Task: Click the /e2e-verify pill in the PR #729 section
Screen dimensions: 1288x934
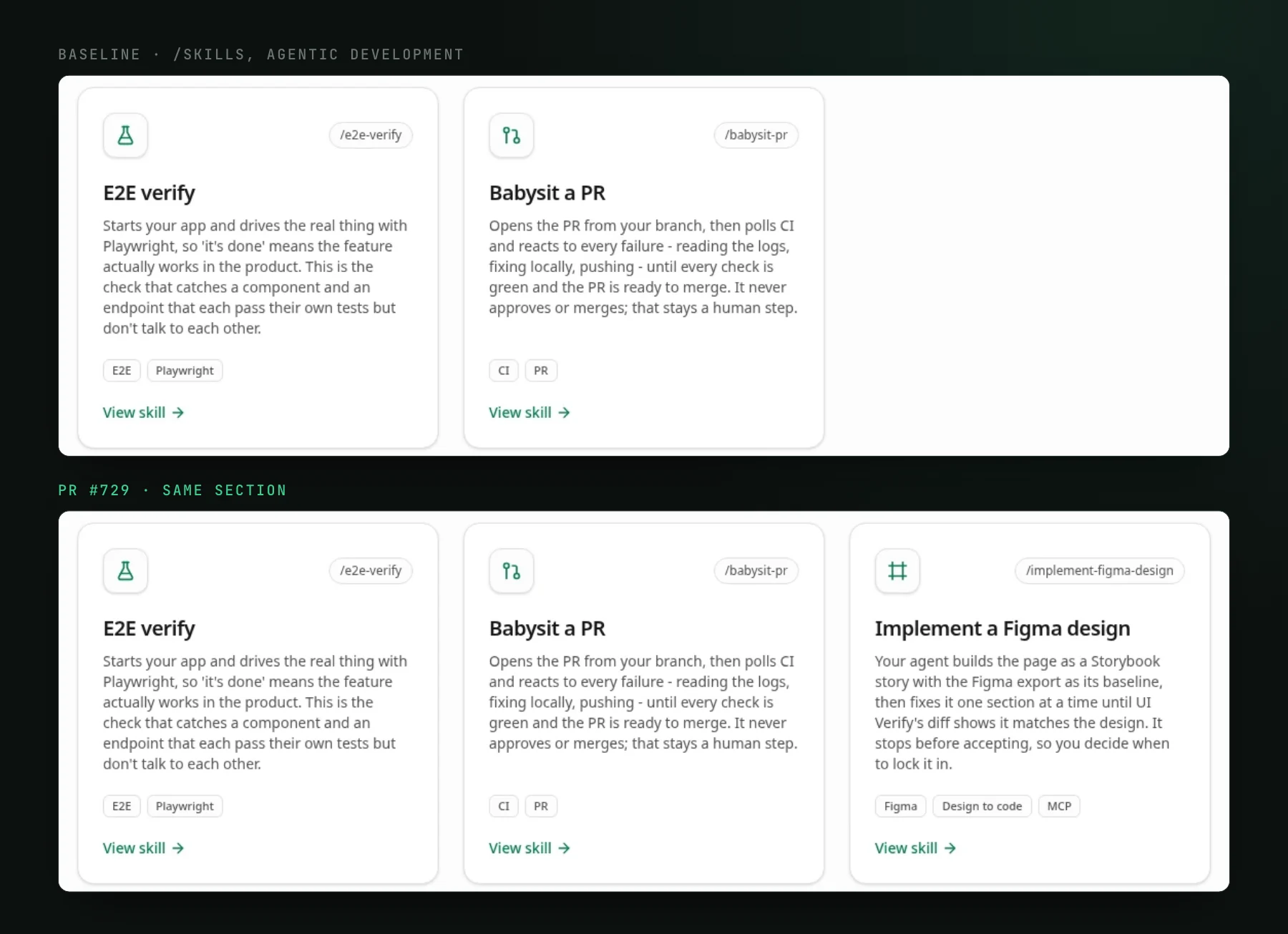Action: [x=371, y=570]
